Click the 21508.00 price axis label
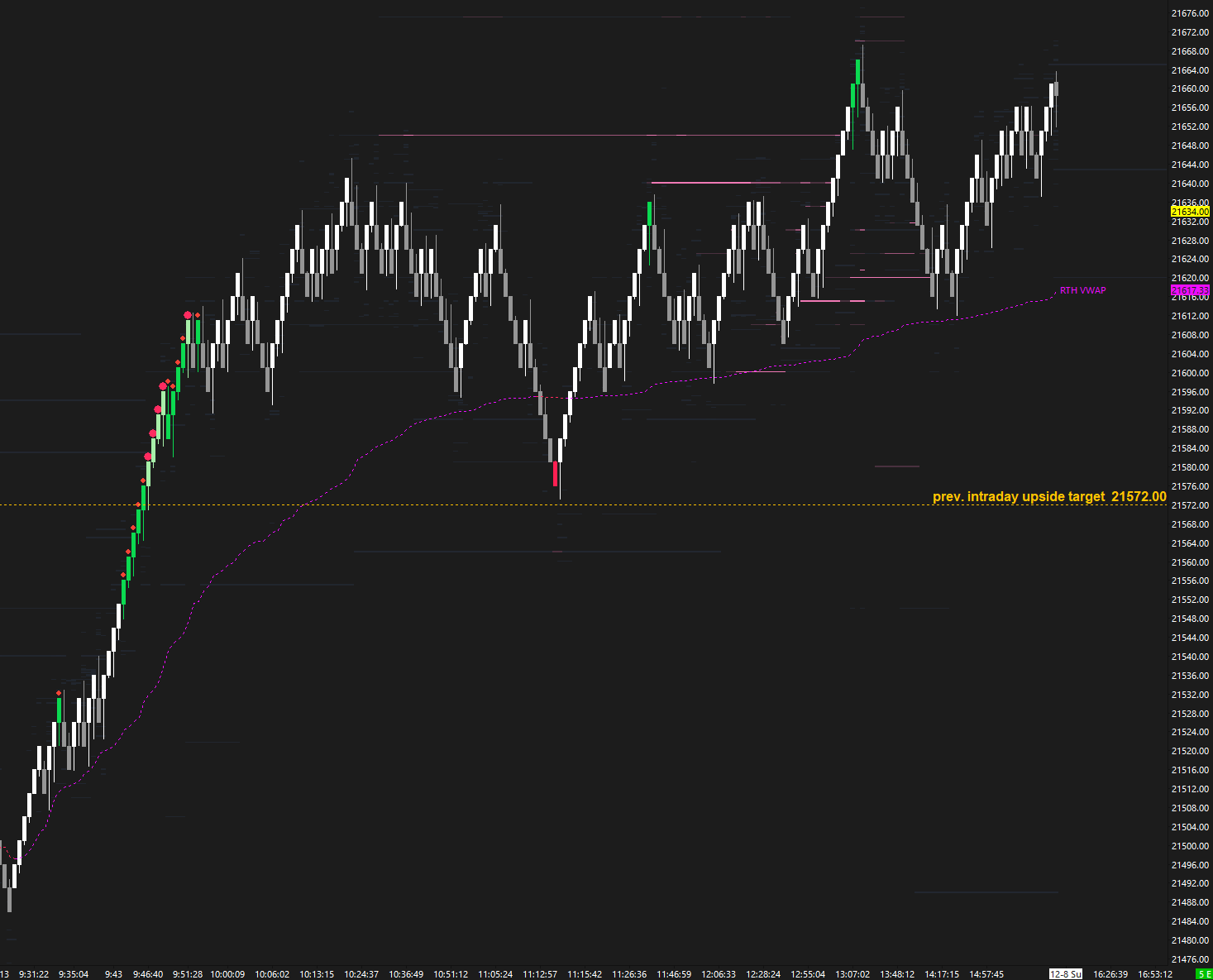 pos(1190,808)
